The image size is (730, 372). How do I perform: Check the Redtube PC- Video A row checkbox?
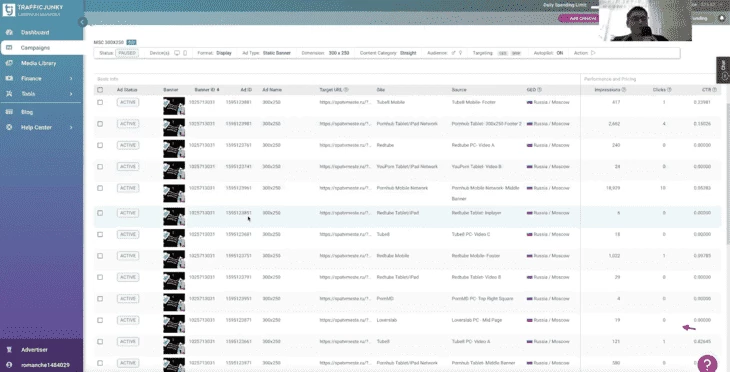coord(100,145)
